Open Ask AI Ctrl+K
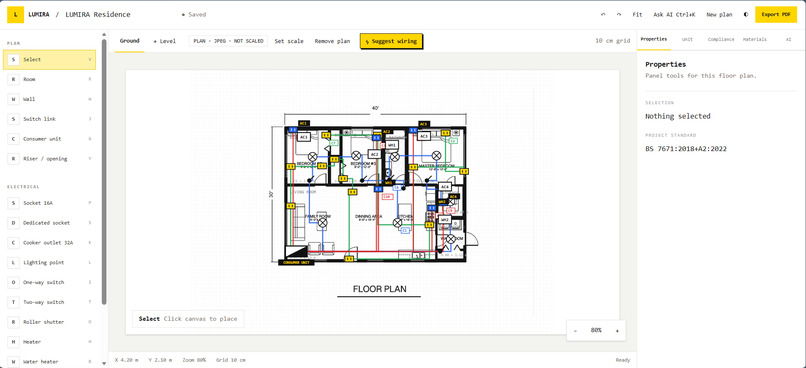 point(674,14)
